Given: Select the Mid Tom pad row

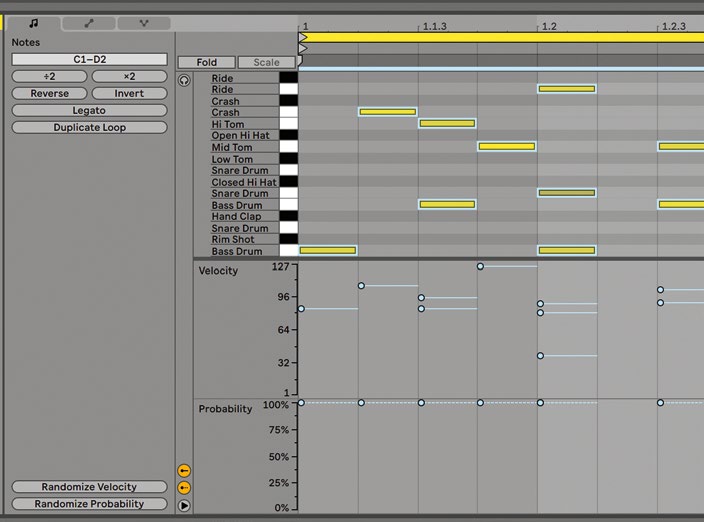Looking at the screenshot, I should 245,147.
